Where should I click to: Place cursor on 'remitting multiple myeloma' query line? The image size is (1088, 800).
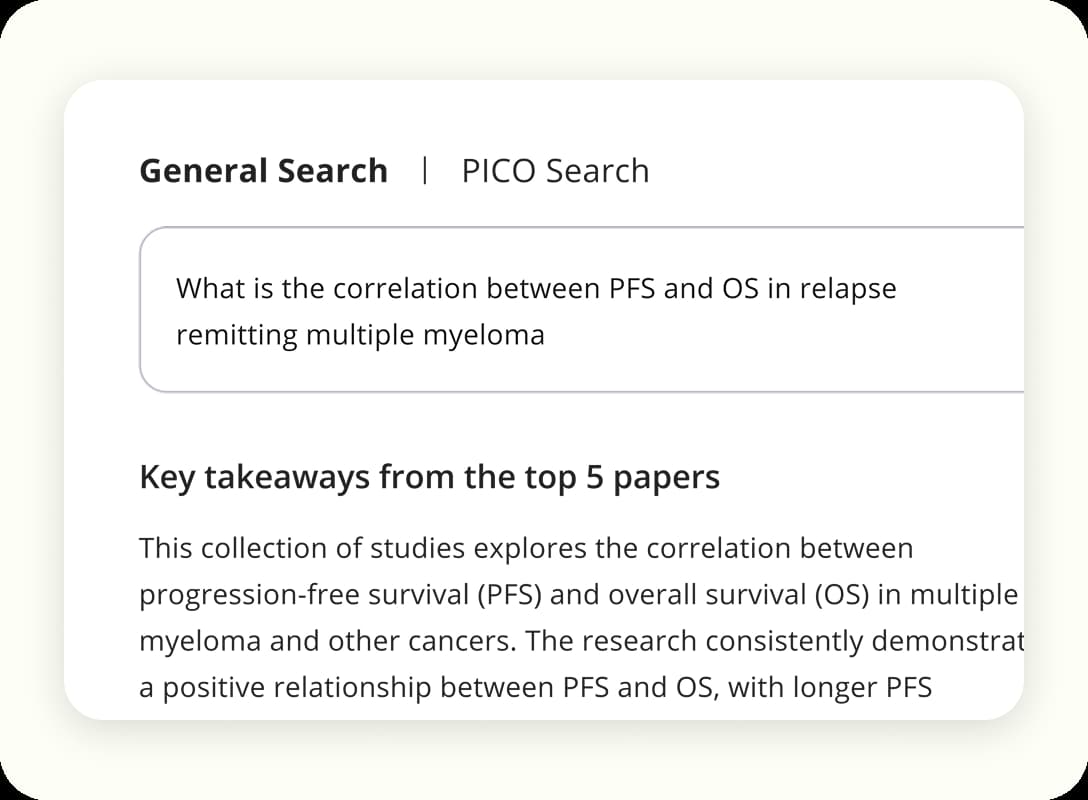coord(360,334)
